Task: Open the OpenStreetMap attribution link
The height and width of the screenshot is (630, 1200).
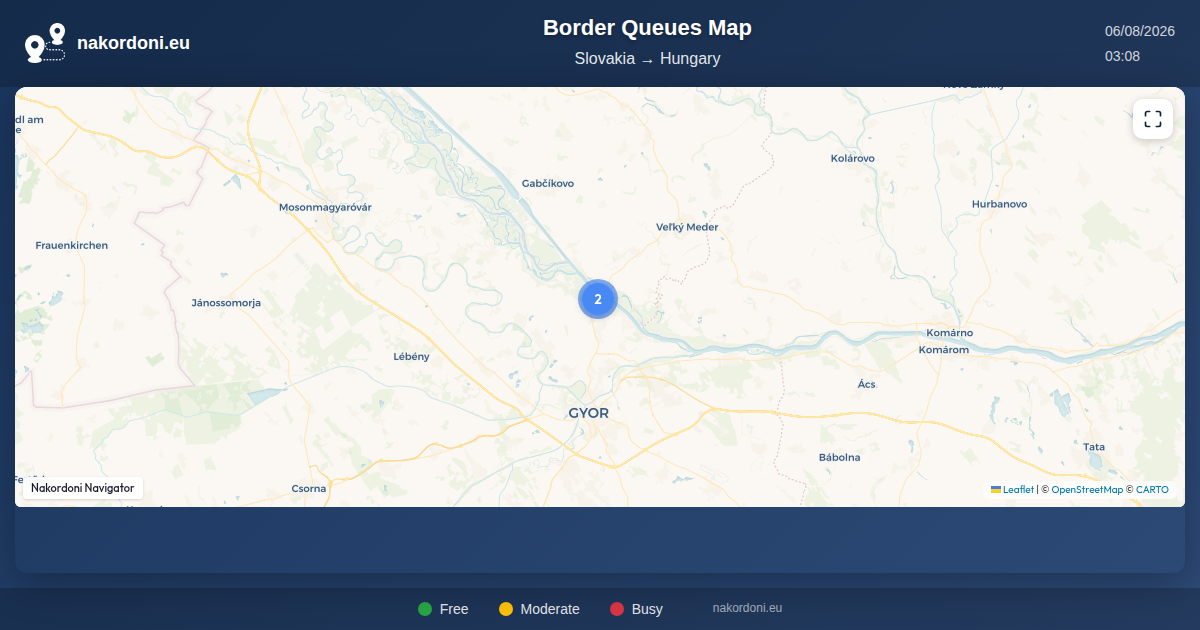Action: click(x=1087, y=490)
